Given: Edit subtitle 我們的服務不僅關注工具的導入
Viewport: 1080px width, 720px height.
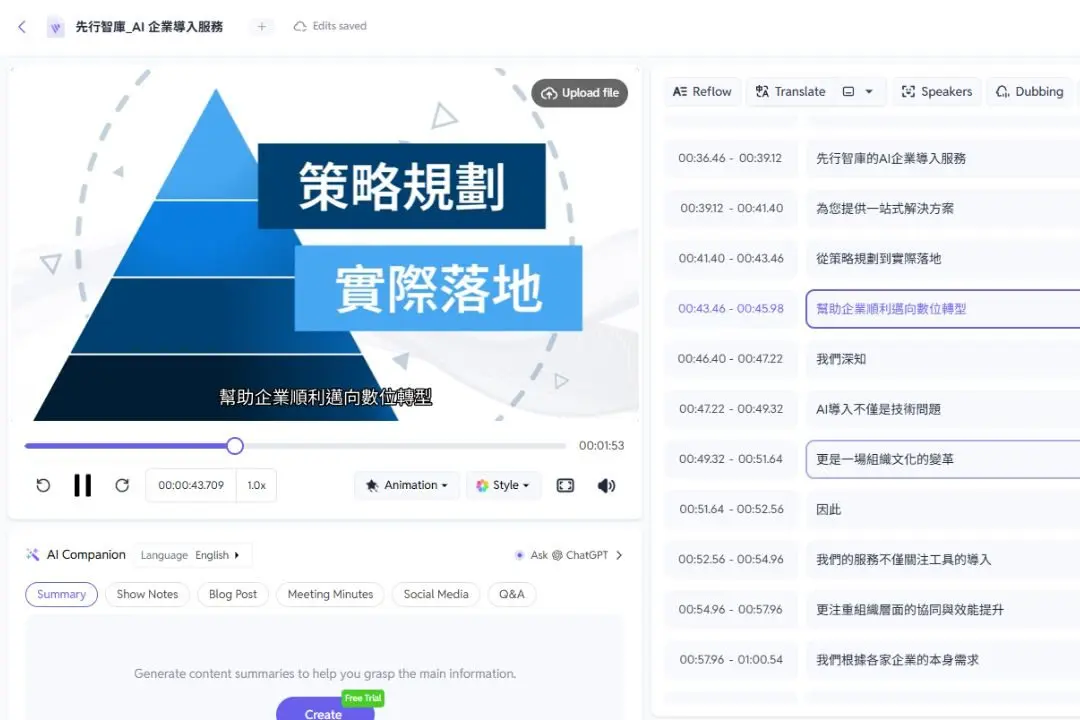Looking at the screenshot, I should tap(943, 559).
